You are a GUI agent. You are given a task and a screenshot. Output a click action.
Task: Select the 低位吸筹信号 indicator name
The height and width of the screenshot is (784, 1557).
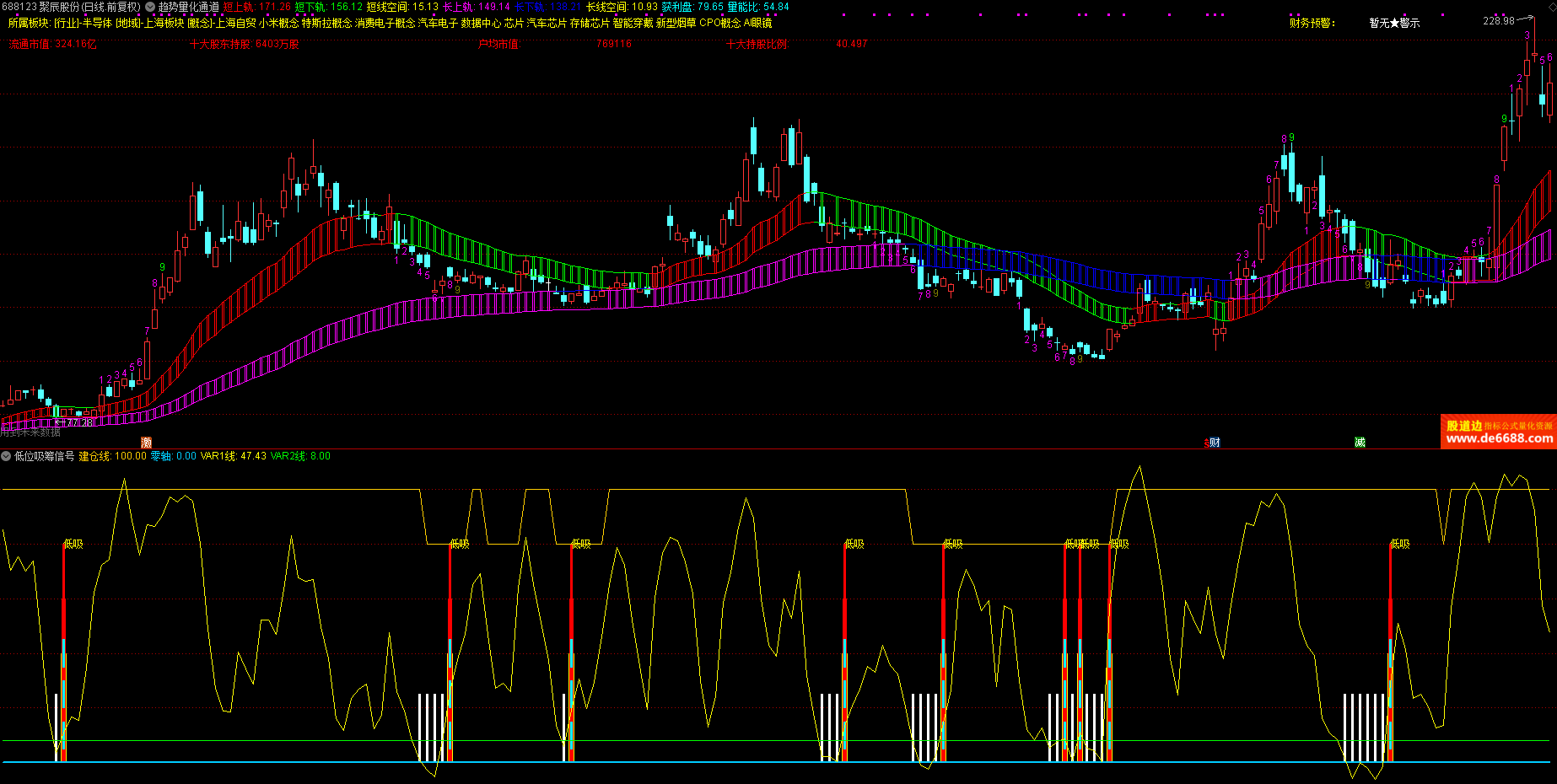[x=45, y=456]
